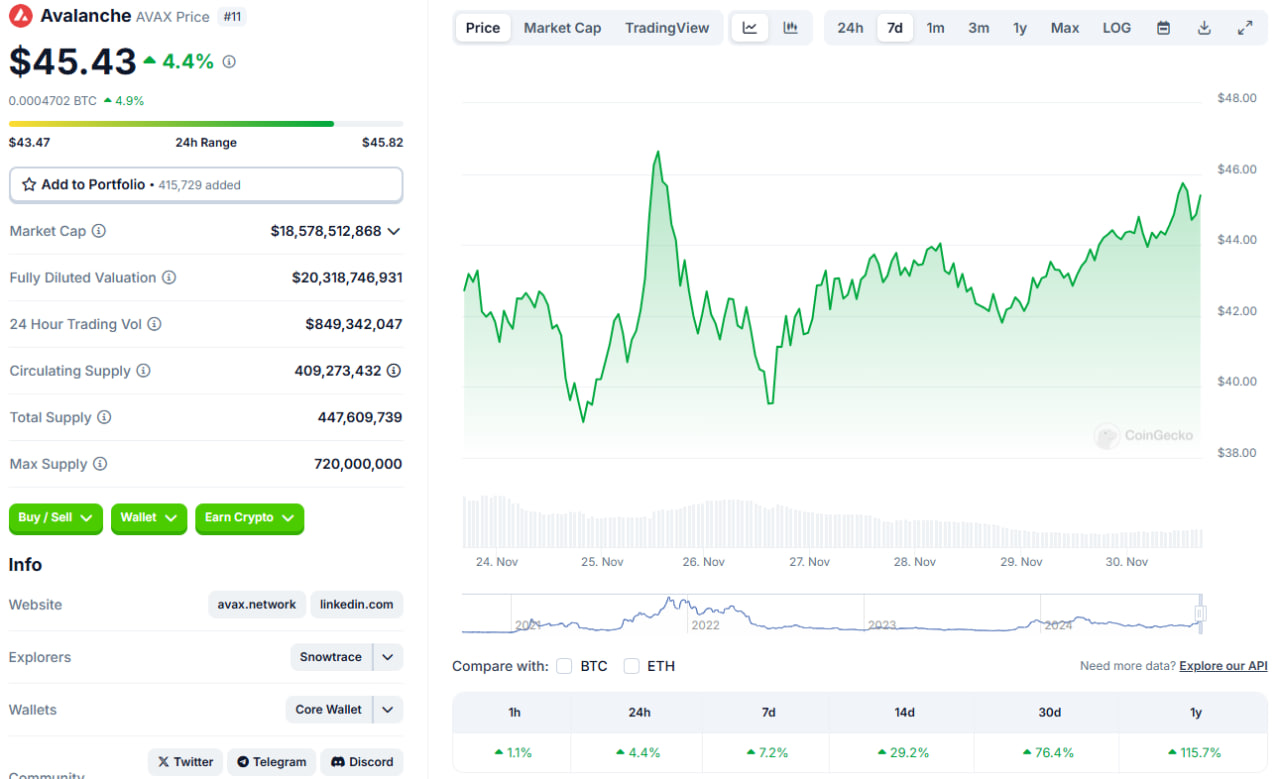The image size is (1280, 779).
Task: Click the rank #11 badge
Action: point(232,17)
